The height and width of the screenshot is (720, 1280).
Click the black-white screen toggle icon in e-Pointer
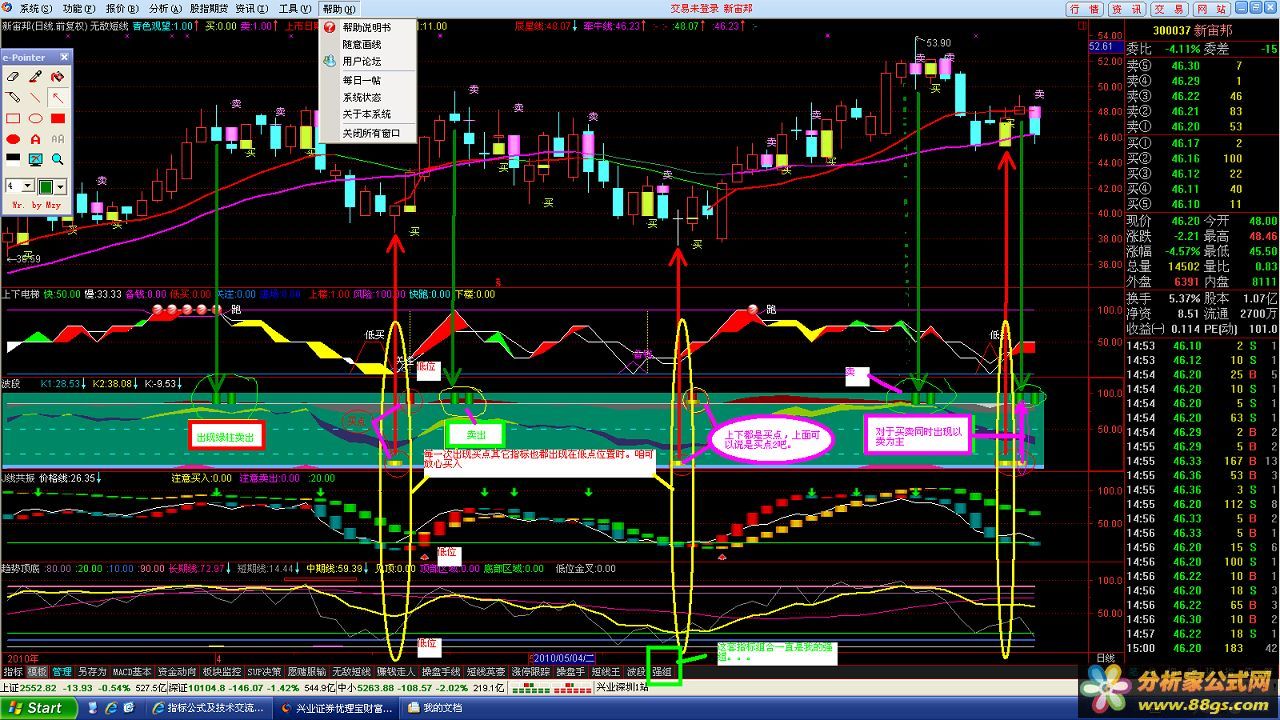click(14, 159)
